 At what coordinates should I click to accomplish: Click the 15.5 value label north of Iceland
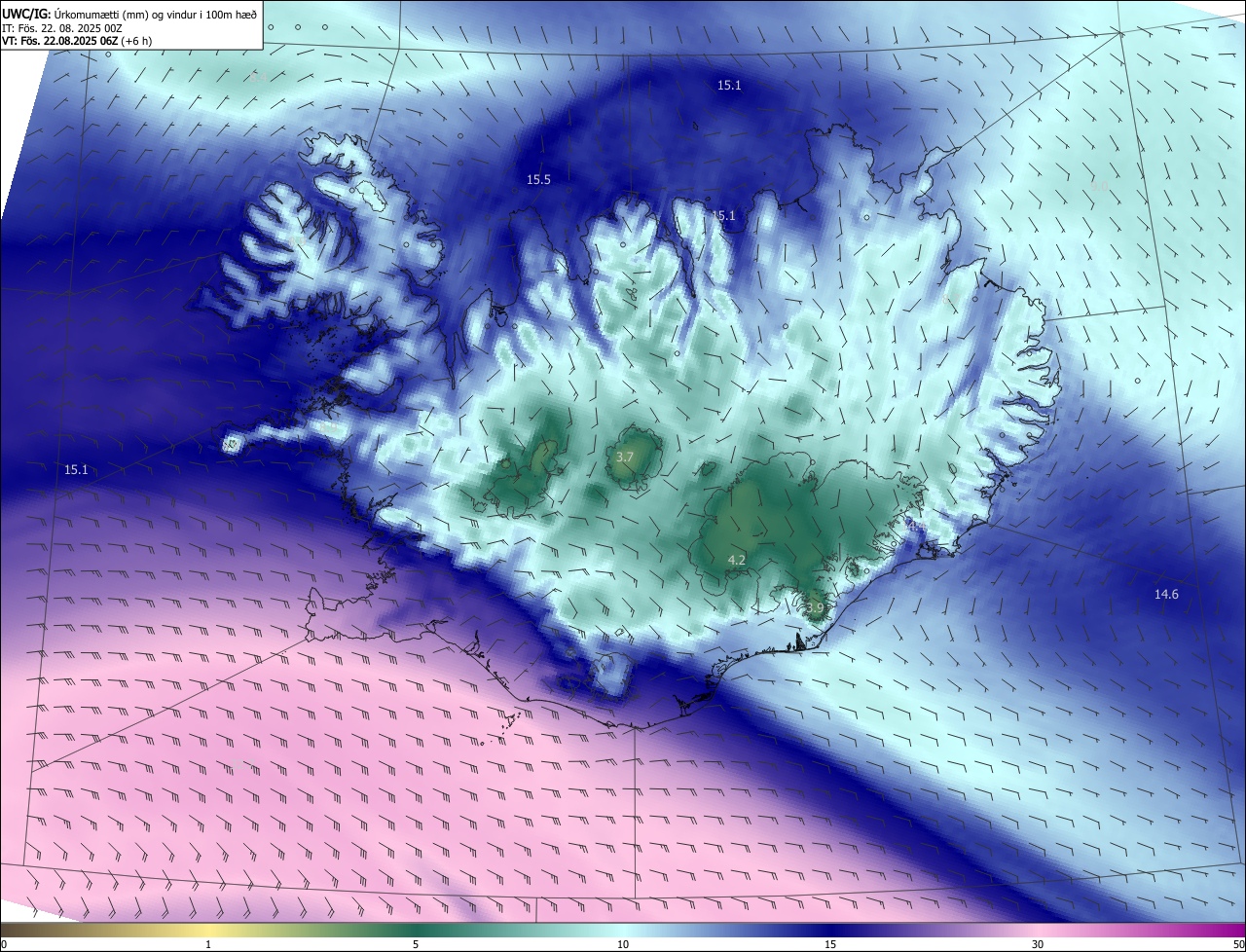pos(538,180)
